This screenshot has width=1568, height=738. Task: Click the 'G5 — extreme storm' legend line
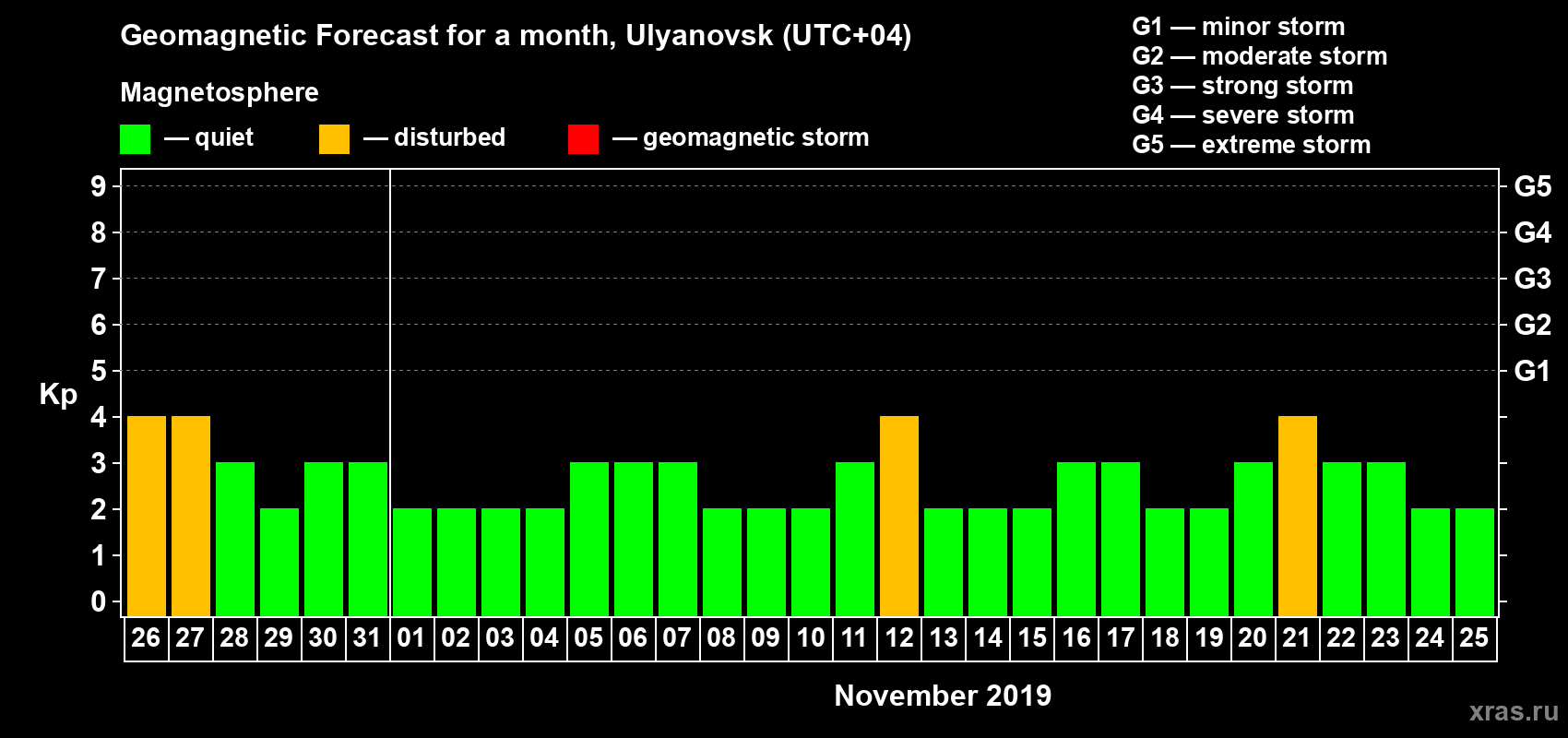pyautogui.click(x=1252, y=145)
